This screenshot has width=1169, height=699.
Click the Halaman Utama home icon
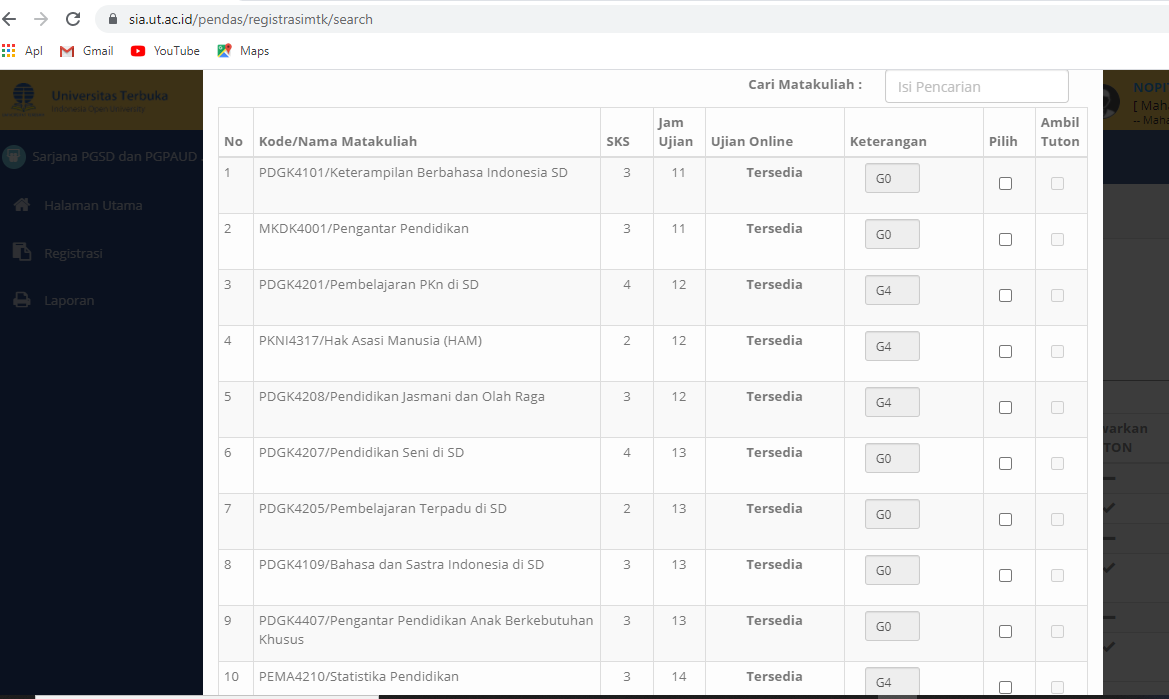[x=22, y=204]
